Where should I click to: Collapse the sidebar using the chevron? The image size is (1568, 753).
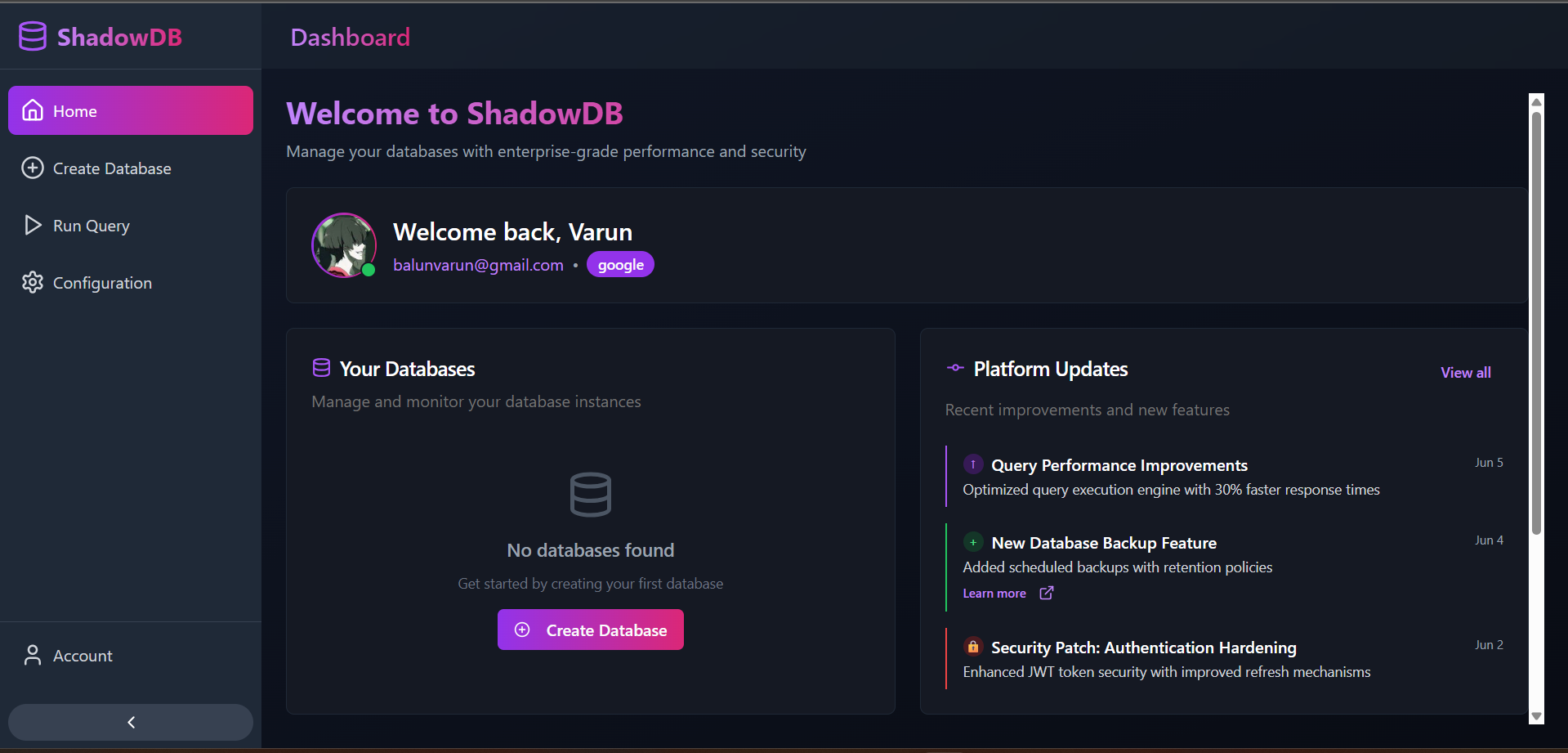click(130, 722)
